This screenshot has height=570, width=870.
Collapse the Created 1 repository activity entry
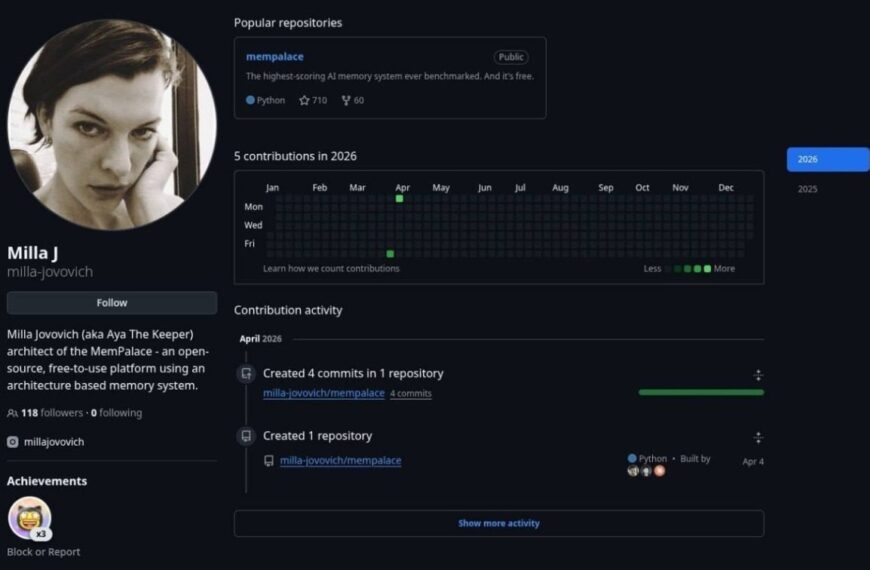pyautogui.click(x=758, y=438)
